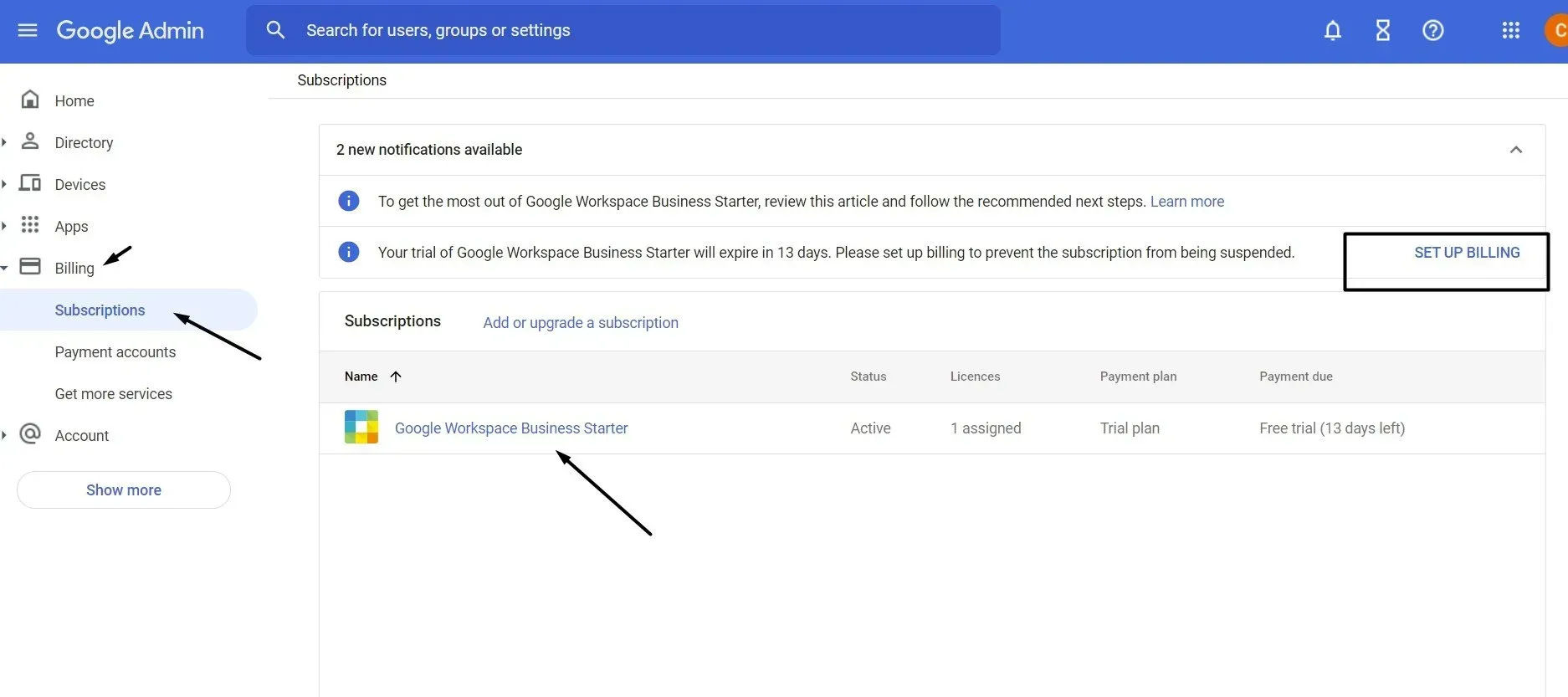Select Subscriptions under Billing
Image resolution: width=1568 pixels, height=697 pixels.
tap(100, 310)
